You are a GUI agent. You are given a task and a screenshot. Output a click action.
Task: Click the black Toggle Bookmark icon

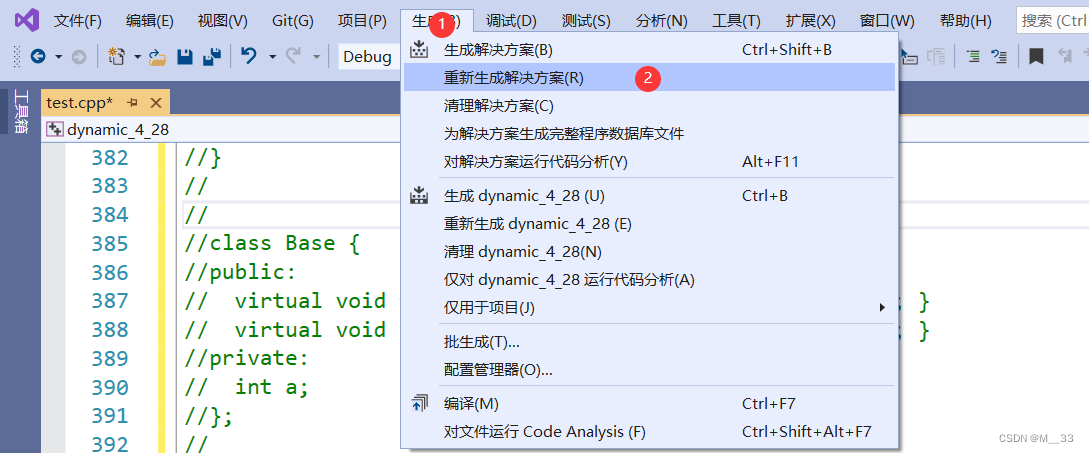click(x=1036, y=56)
